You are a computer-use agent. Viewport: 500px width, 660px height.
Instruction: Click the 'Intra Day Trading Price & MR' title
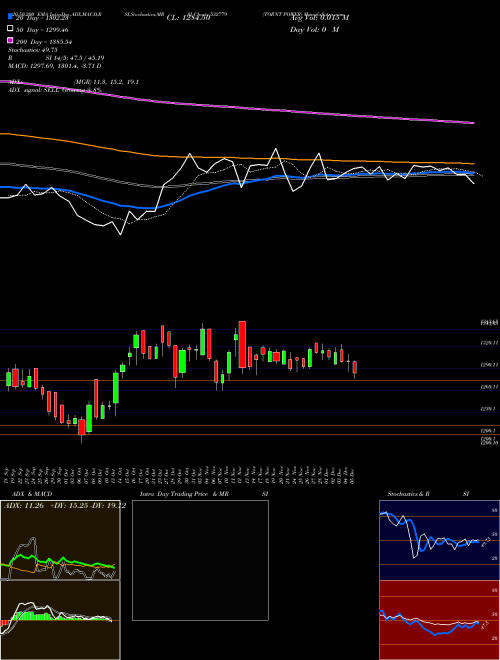(x=184, y=494)
